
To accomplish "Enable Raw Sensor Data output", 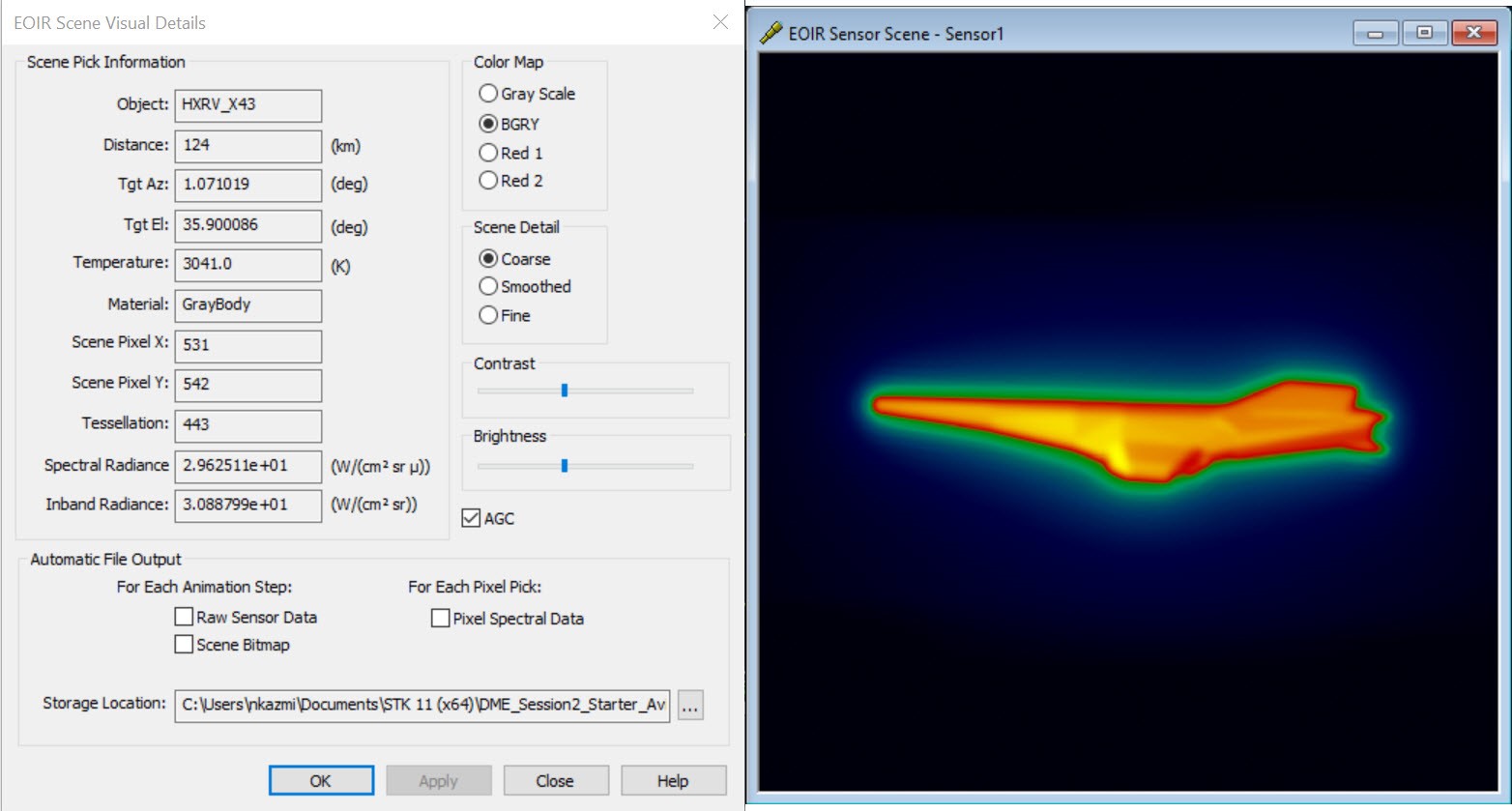I will 184,617.
